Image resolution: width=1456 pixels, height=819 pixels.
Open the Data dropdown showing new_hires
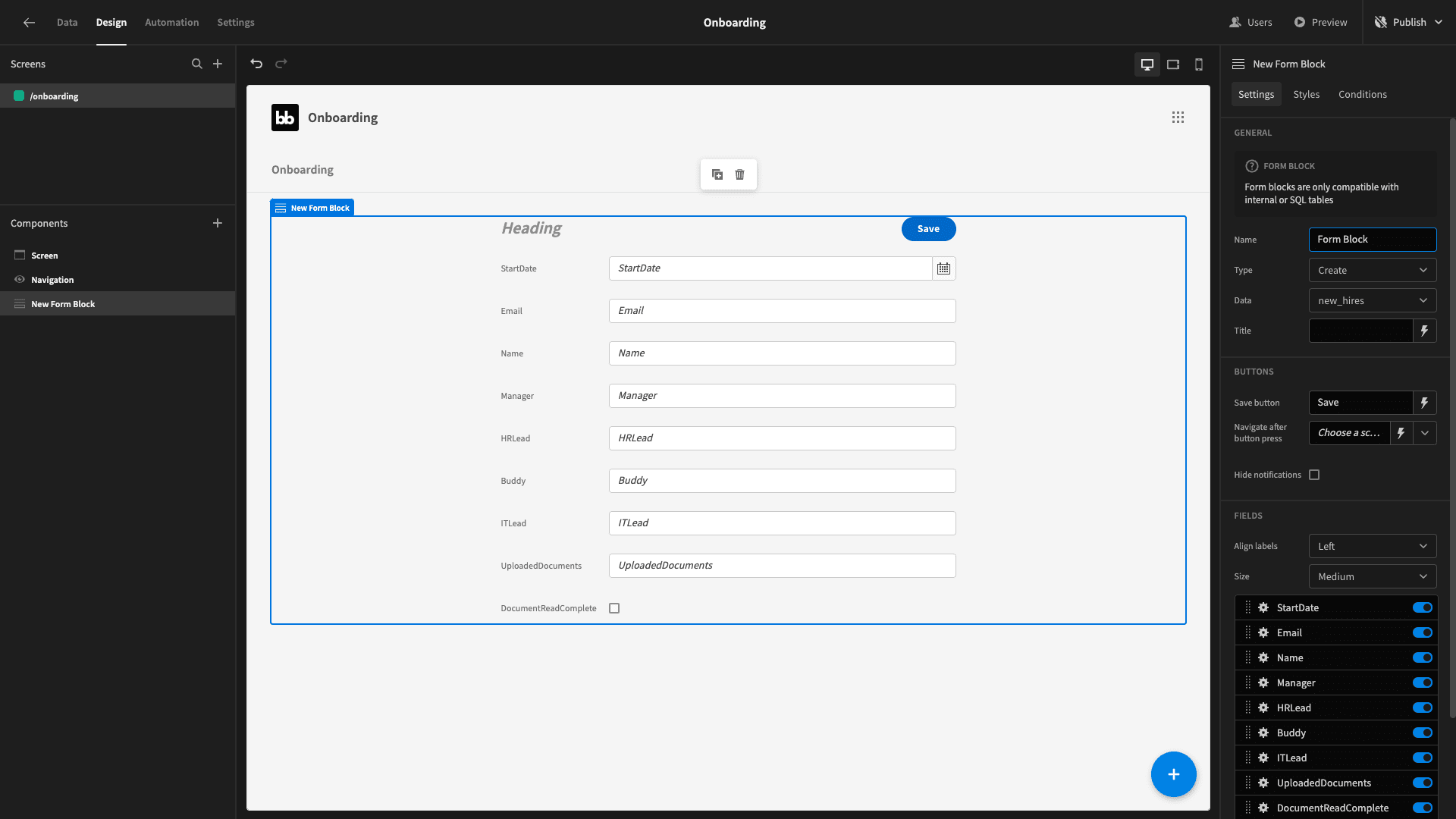[1373, 300]
